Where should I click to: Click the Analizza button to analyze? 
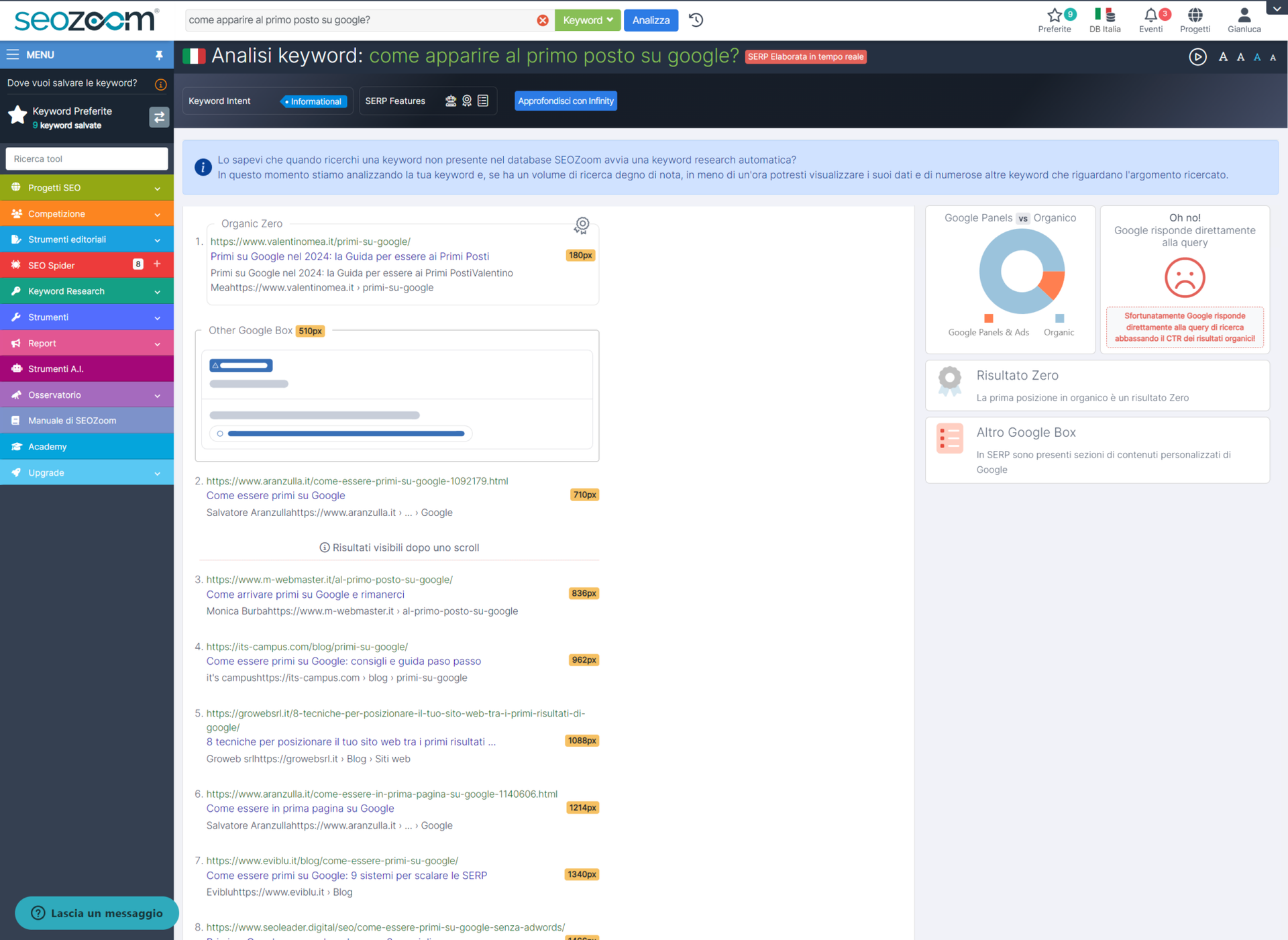652,19
